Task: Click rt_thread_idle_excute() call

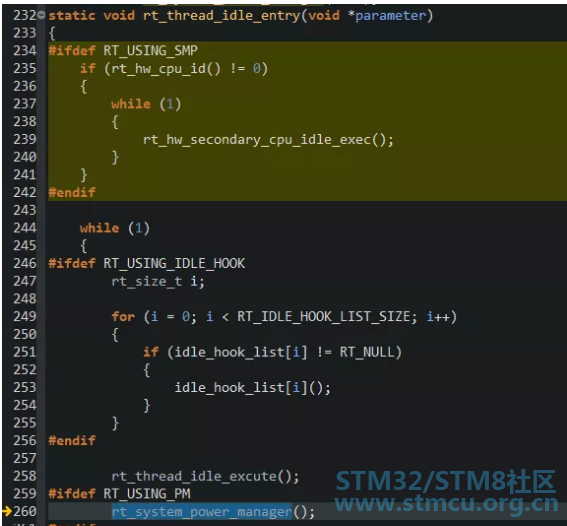Action: click(205, 476)
